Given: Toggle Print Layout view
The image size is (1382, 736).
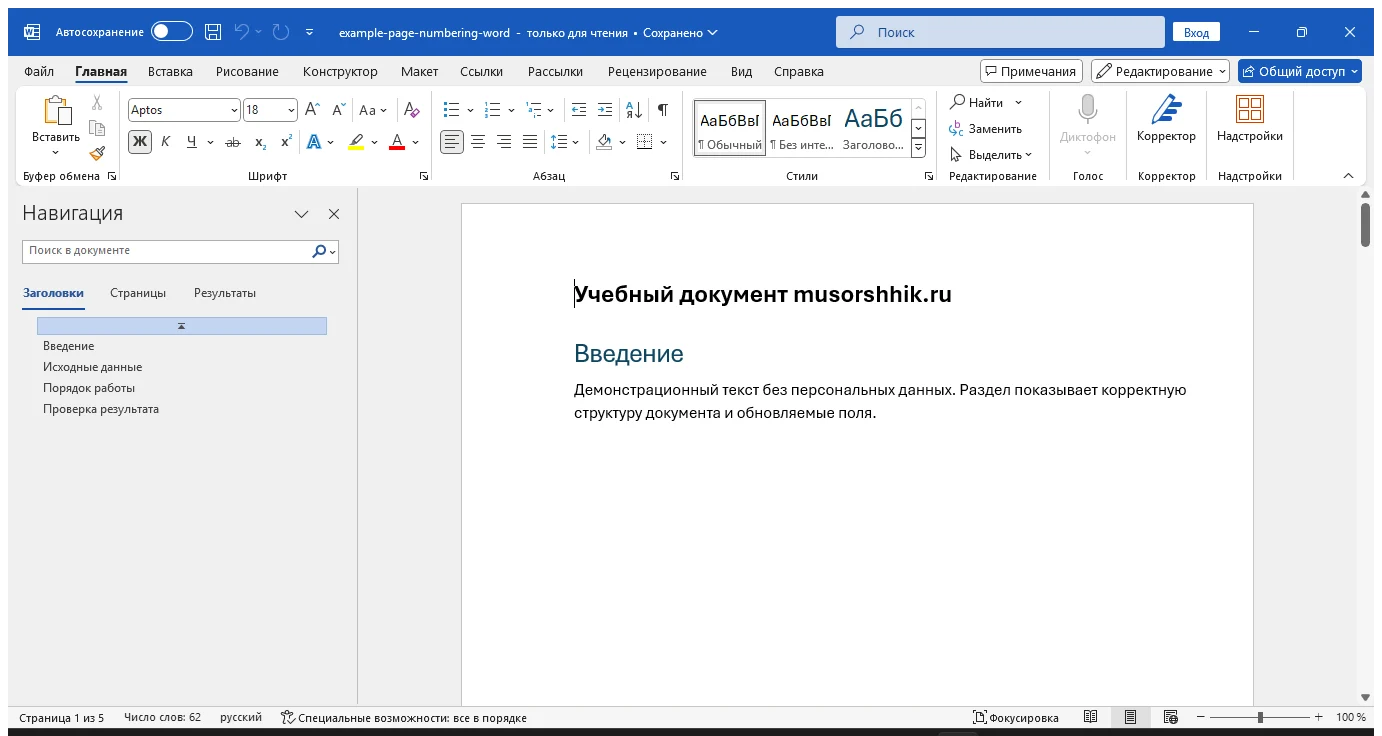Looking at the screenshot, I should click(1130, 717).
